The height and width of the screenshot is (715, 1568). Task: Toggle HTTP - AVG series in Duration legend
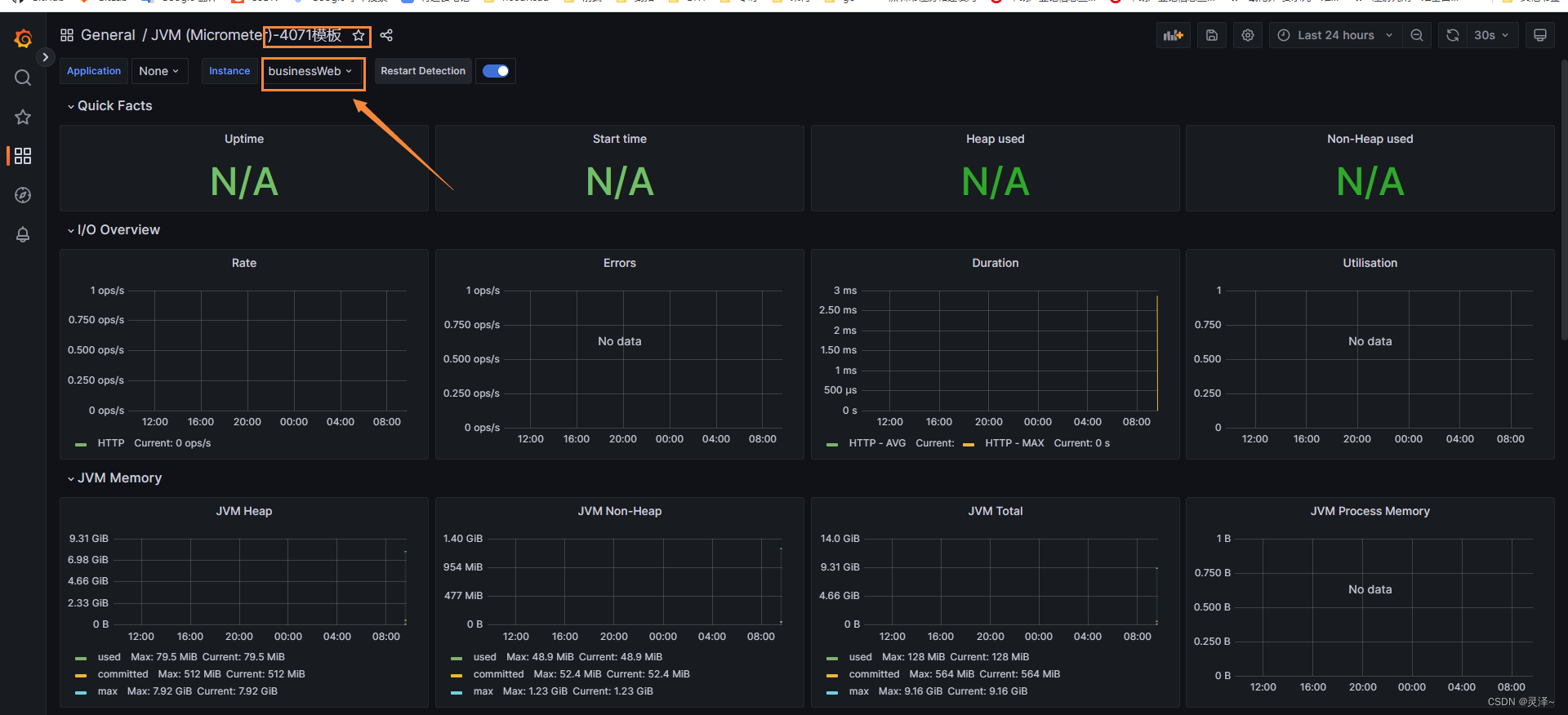pyautogui.click(x=877, y=443)
